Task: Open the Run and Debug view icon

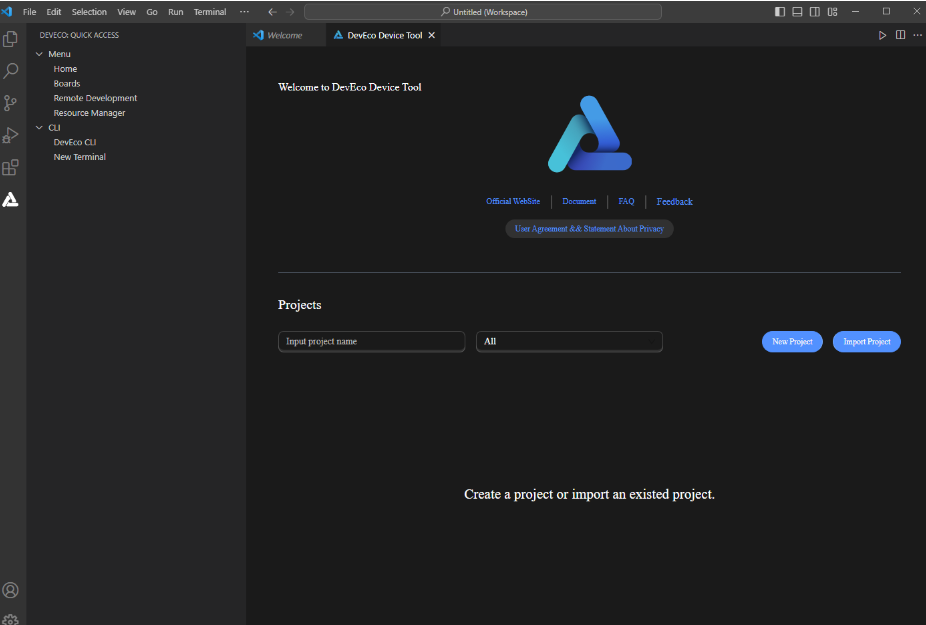Action: coord(11,135)
